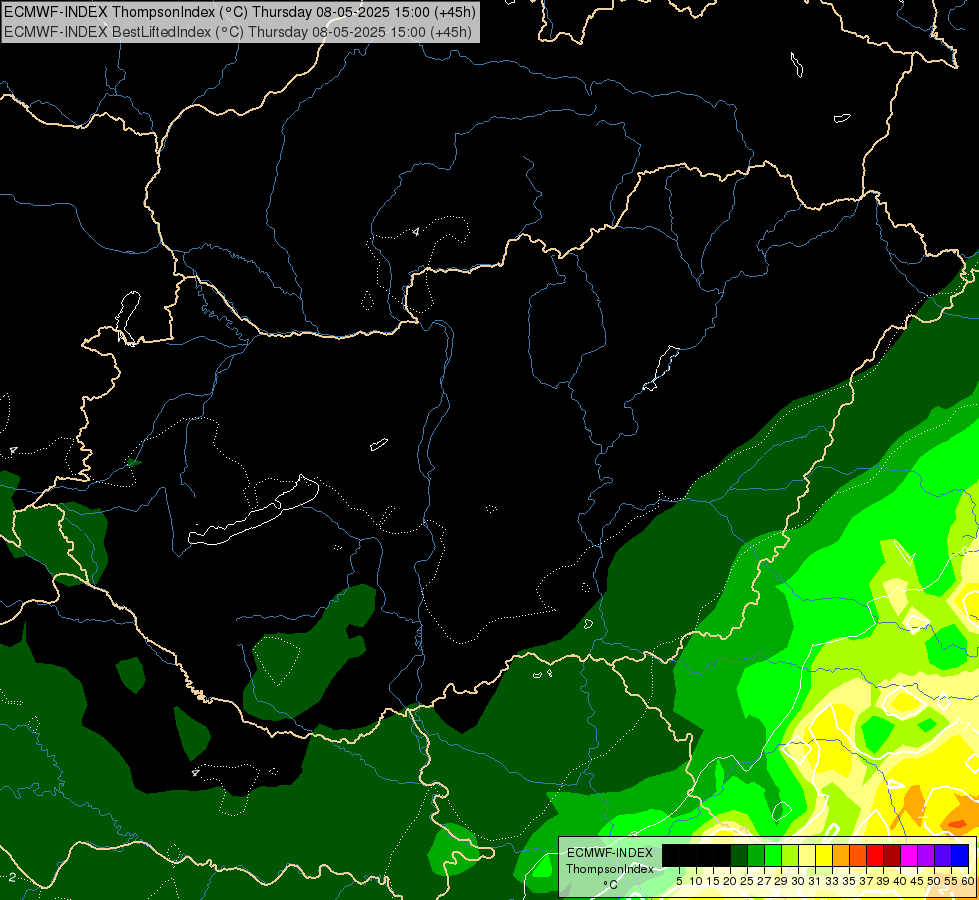979x900 pixels.
Task: Select the pale yellow legend swatch (30–31)
Action: tap(807, 855)
